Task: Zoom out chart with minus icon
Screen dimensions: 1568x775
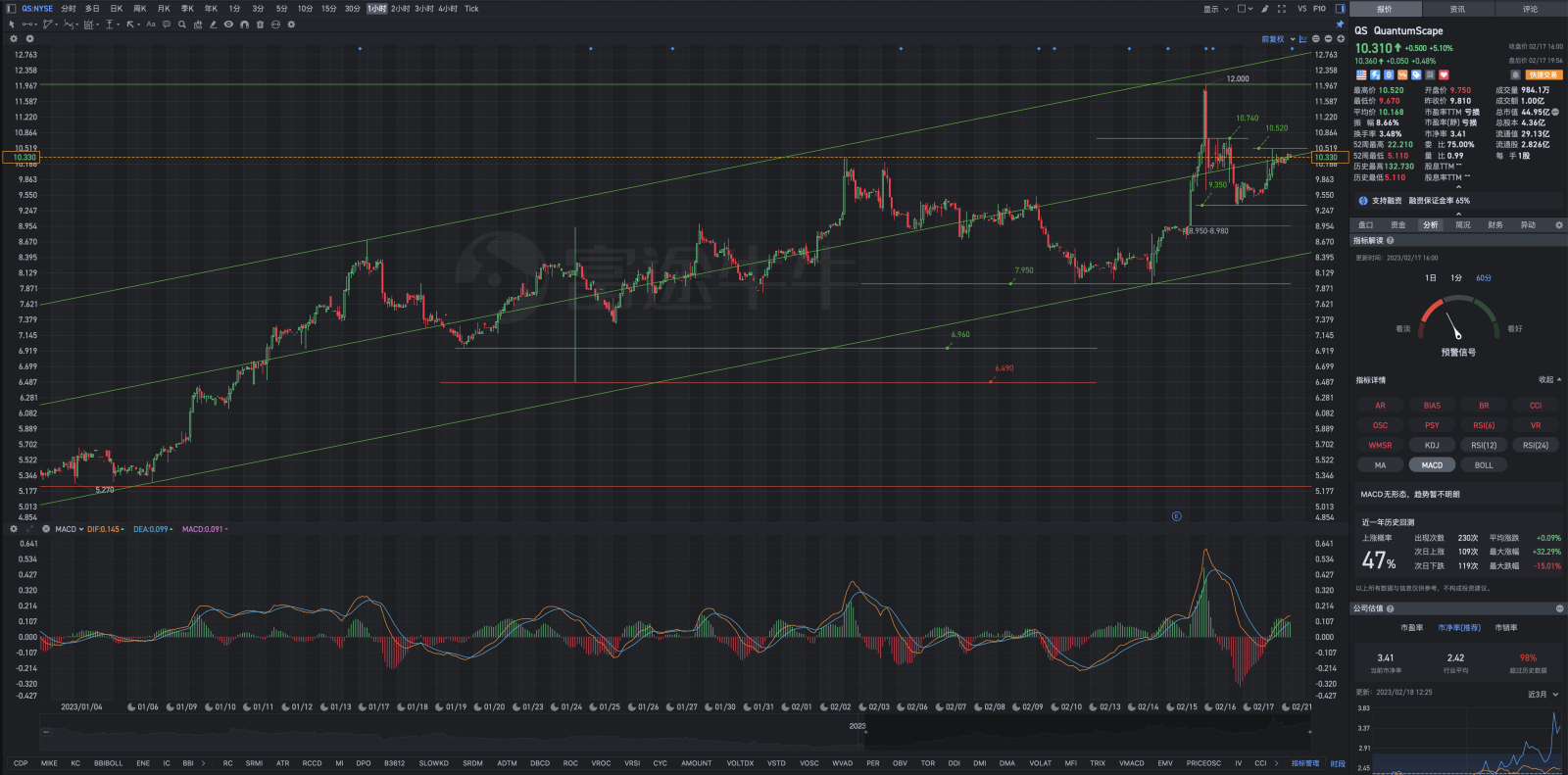Action: pos(1328,39)
